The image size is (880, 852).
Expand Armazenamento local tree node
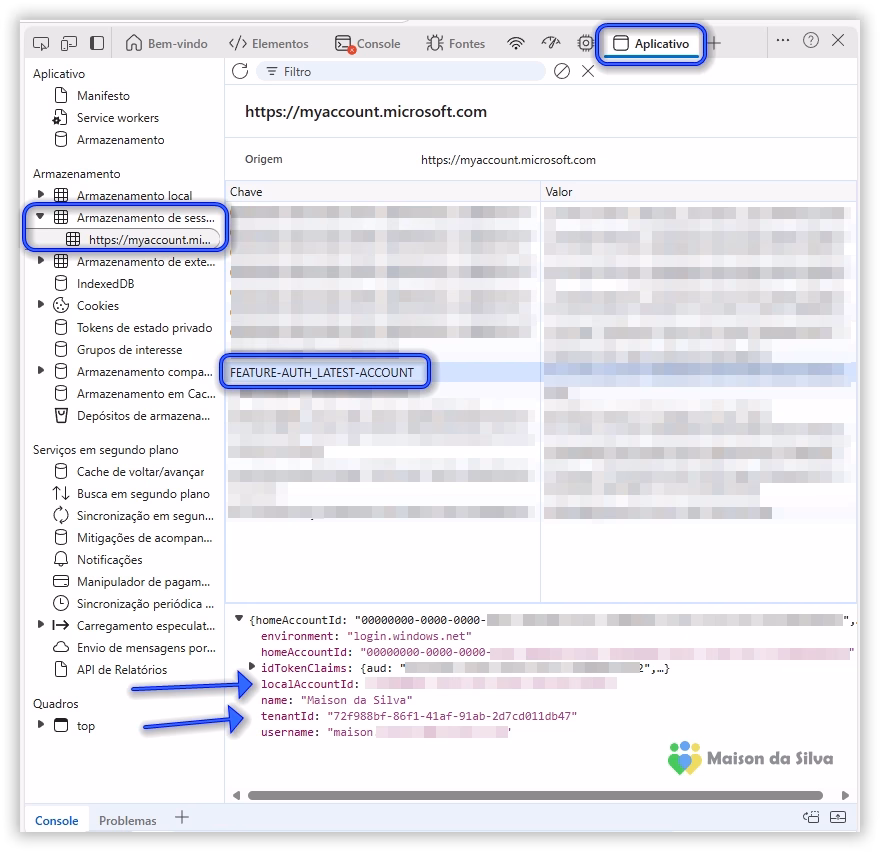pos(41,195)
